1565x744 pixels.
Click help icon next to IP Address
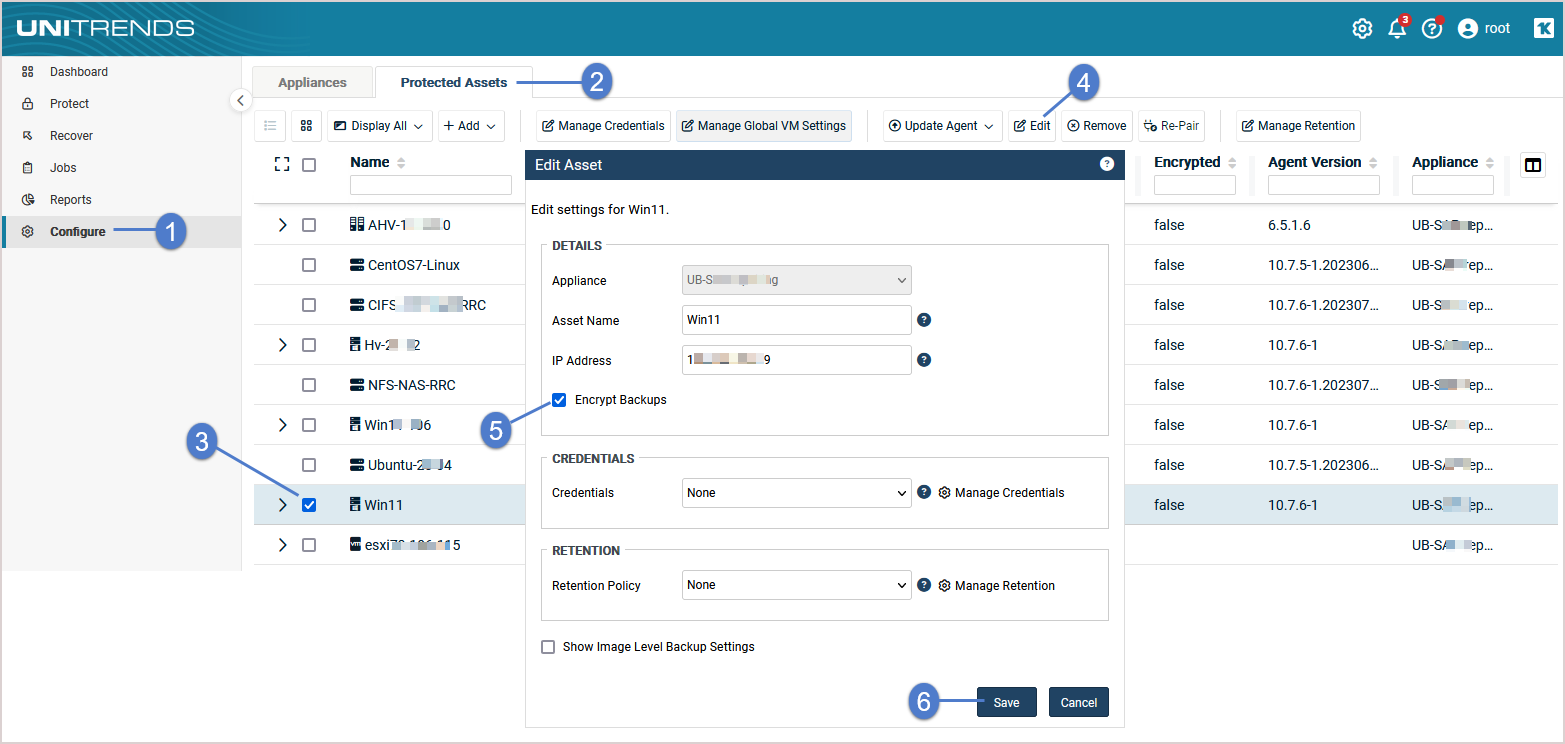pyautogui.click(x=924, y=360)
